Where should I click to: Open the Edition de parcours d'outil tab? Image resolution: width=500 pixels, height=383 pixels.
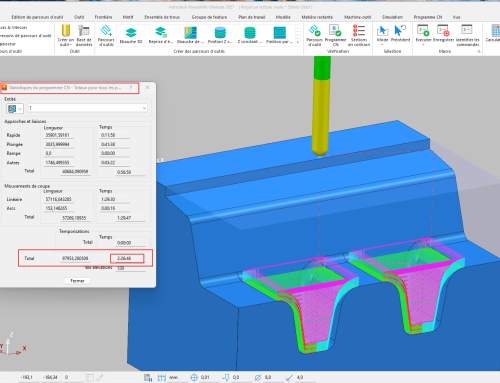pyautogui.click(x=37, y=17)
